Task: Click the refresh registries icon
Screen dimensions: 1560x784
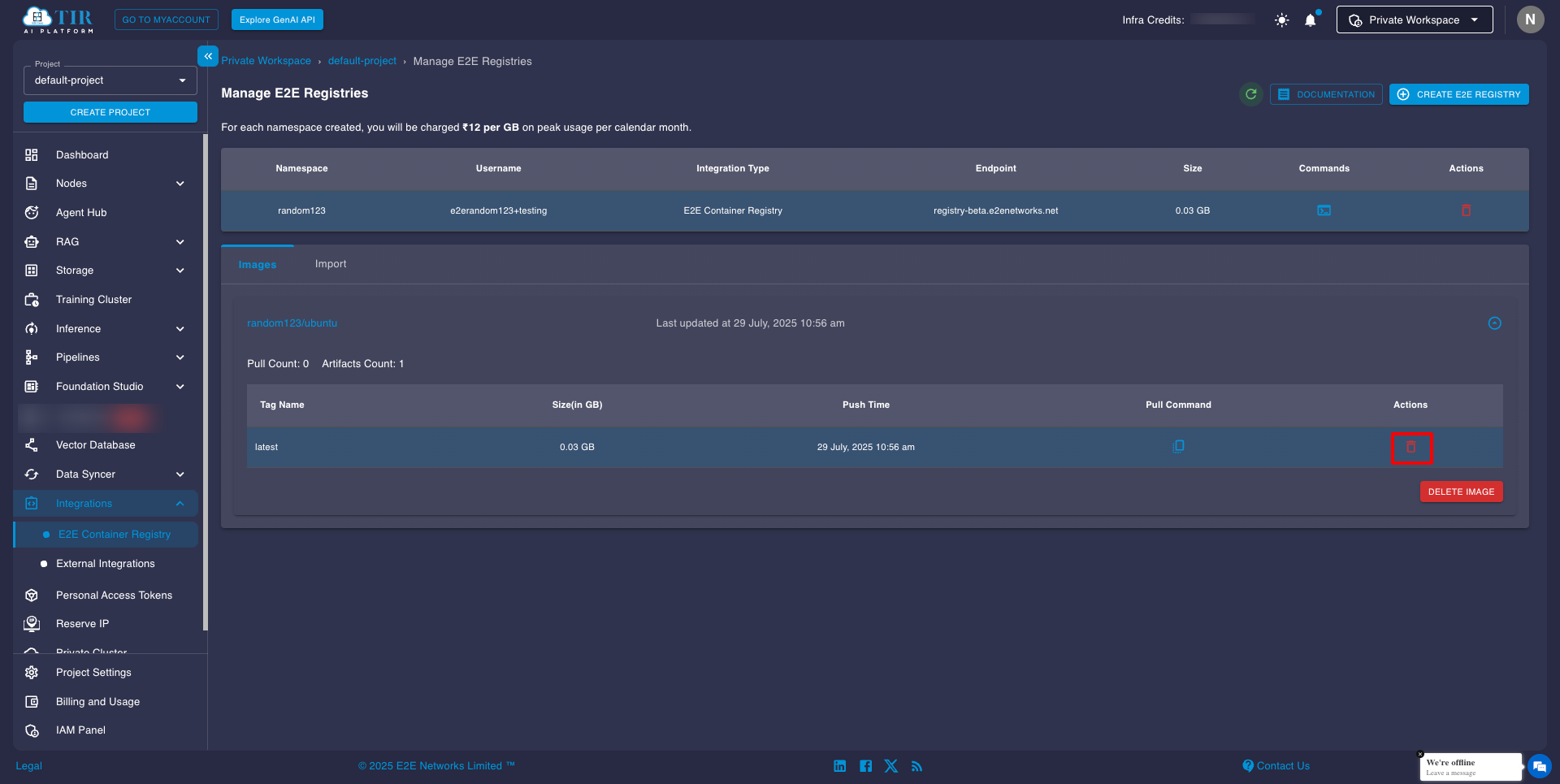Action: coord(1250,94)
